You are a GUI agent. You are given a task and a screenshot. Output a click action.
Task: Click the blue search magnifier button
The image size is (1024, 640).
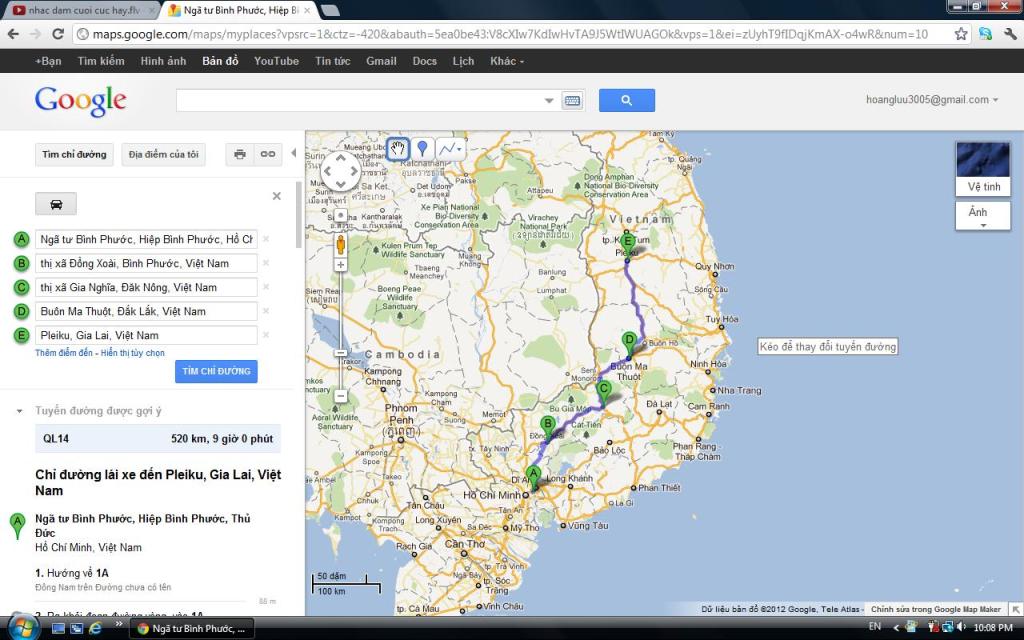[627, 100]
